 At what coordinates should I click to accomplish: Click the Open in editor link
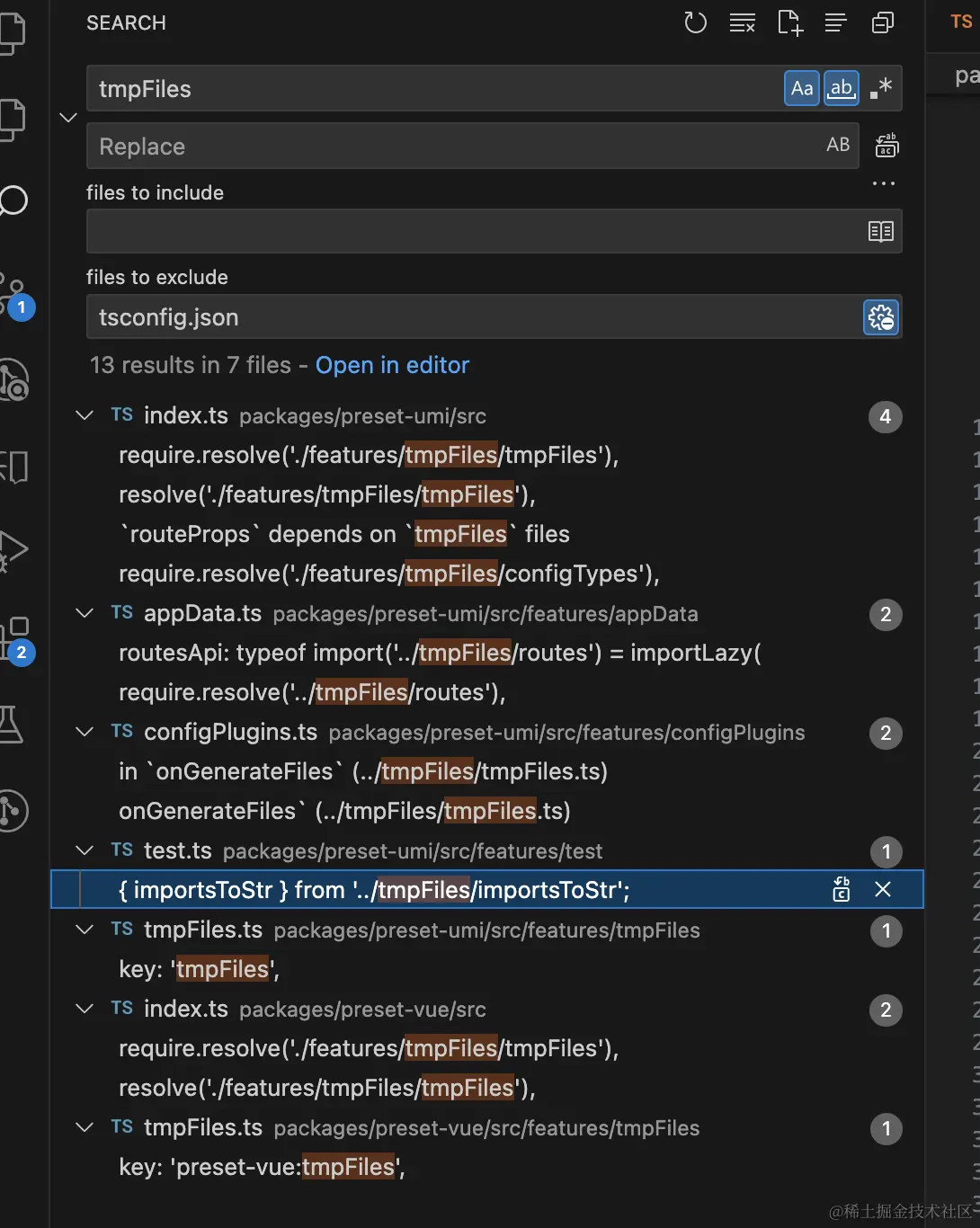[x=392, y=365]
